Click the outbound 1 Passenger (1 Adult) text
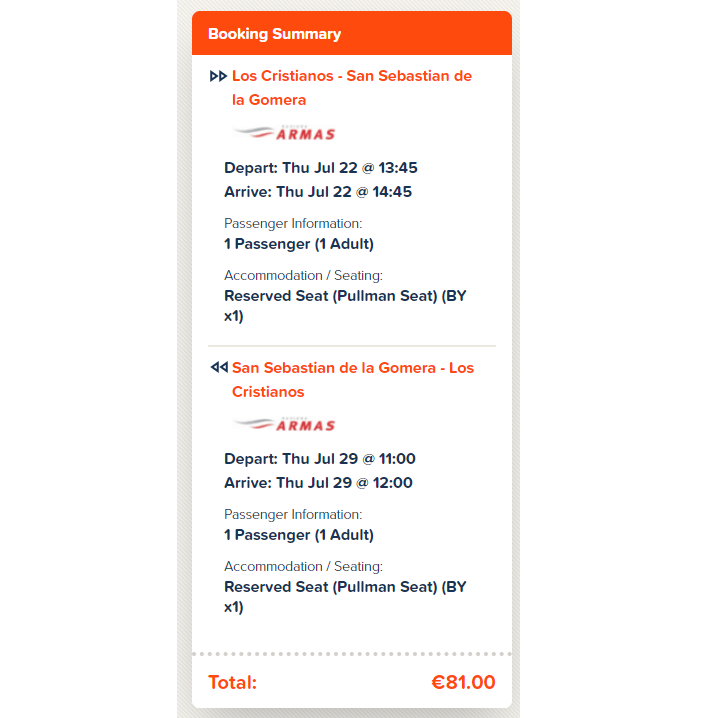This screenshot has width=720, height=718. click(x=299, y=244)
